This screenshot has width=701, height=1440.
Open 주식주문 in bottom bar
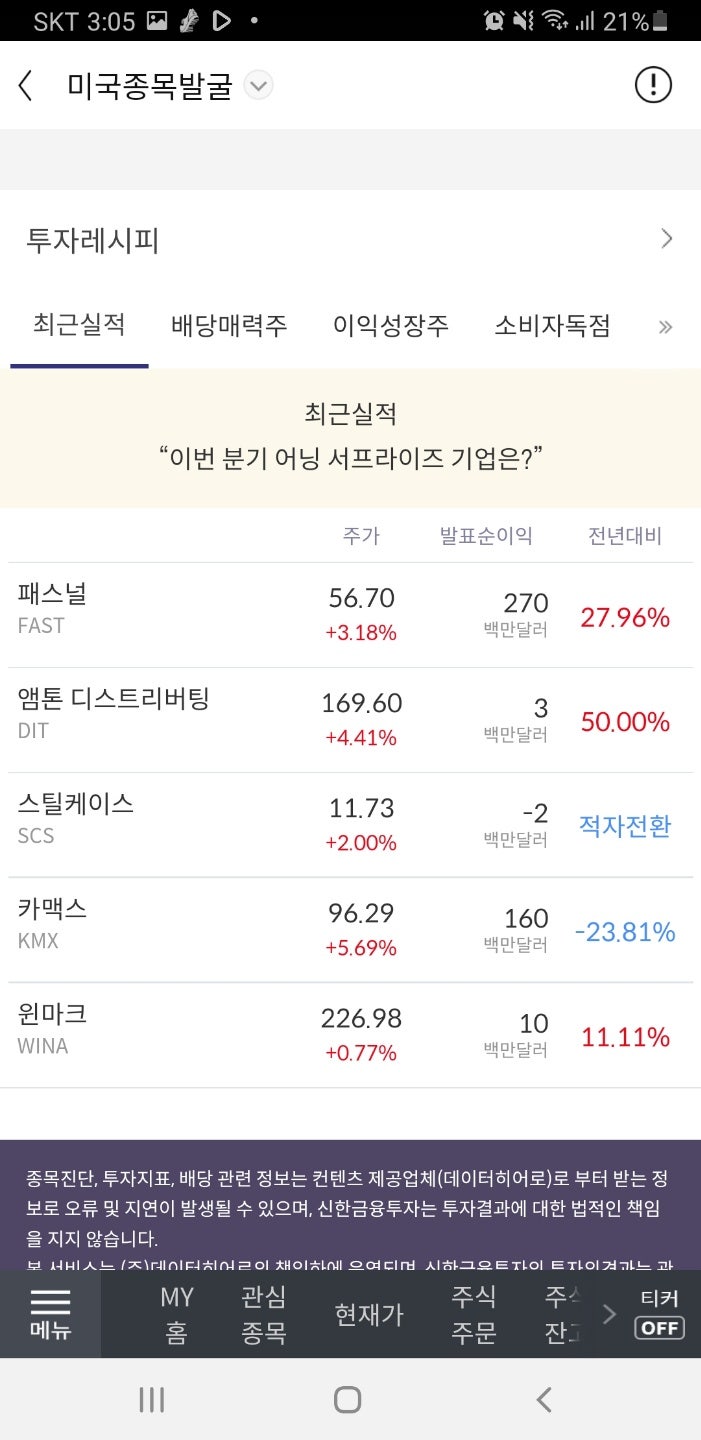(x=474, y=1314)
